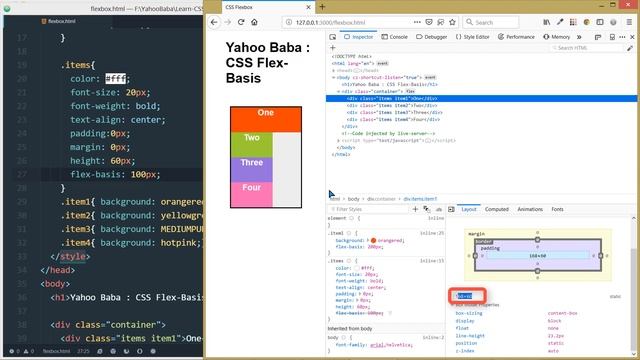Click the #fff color swatch in .items rule

coord(356,268)
